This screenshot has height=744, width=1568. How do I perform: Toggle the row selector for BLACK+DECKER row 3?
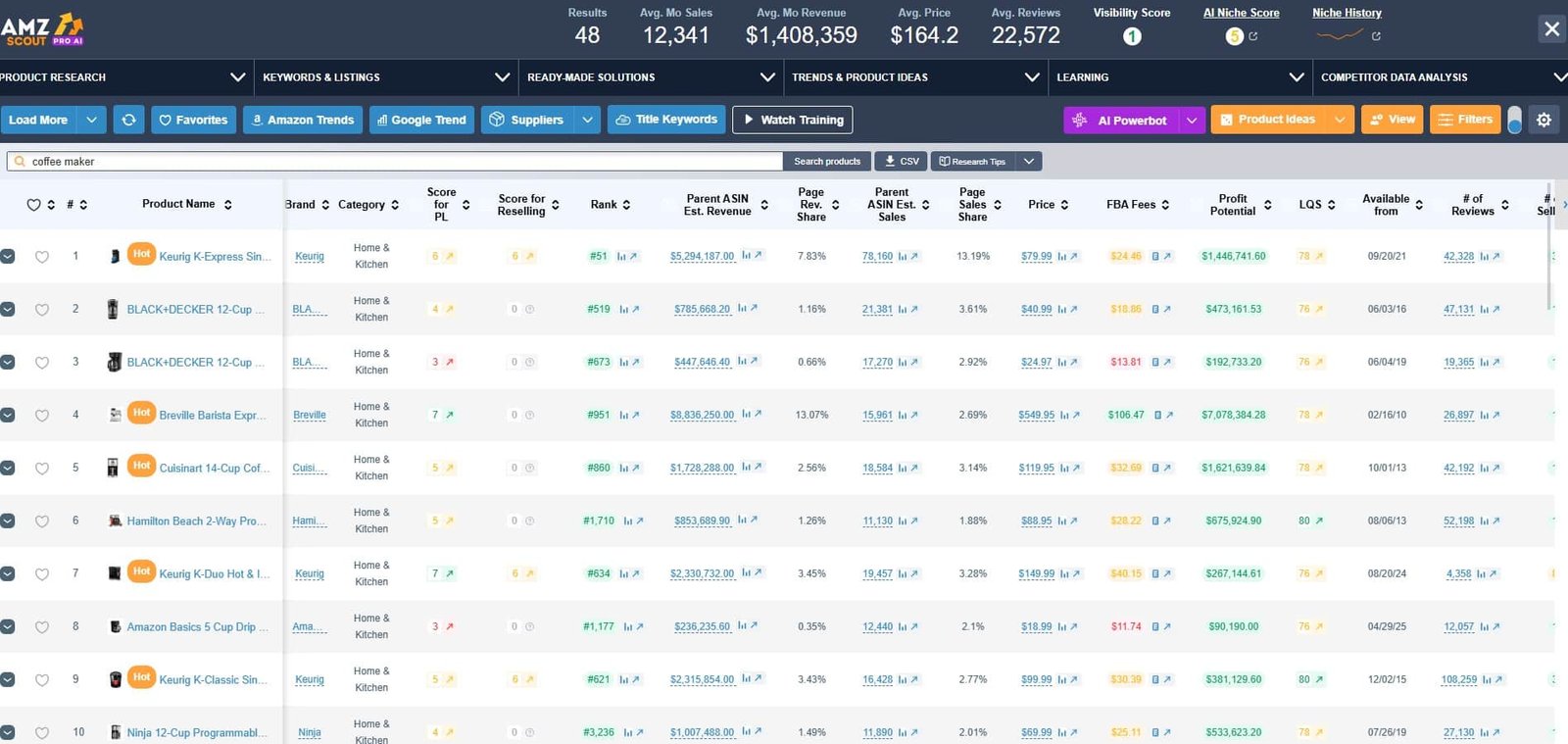[7, 362]
